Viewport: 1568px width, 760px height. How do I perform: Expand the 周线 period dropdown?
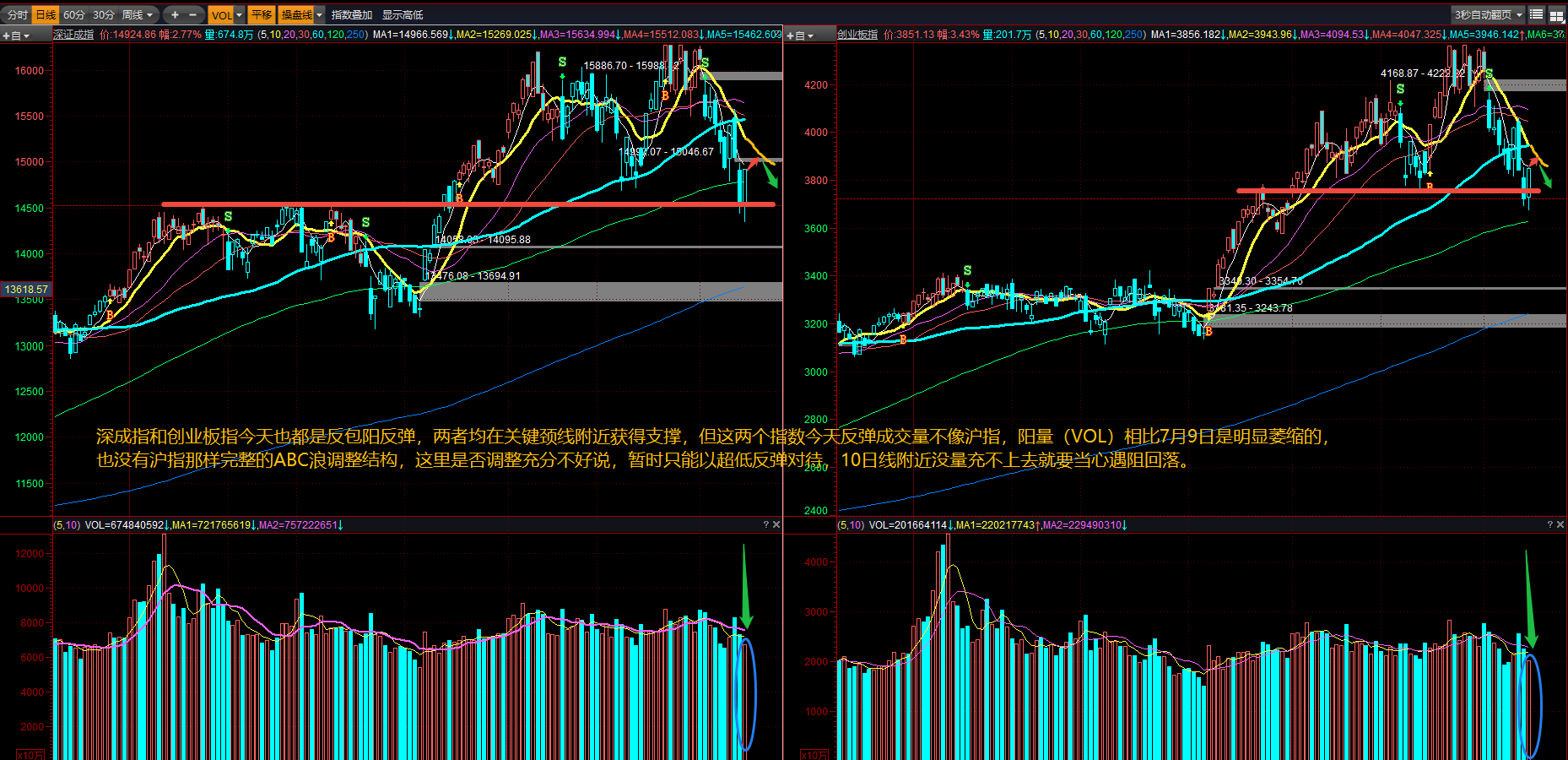139,14
